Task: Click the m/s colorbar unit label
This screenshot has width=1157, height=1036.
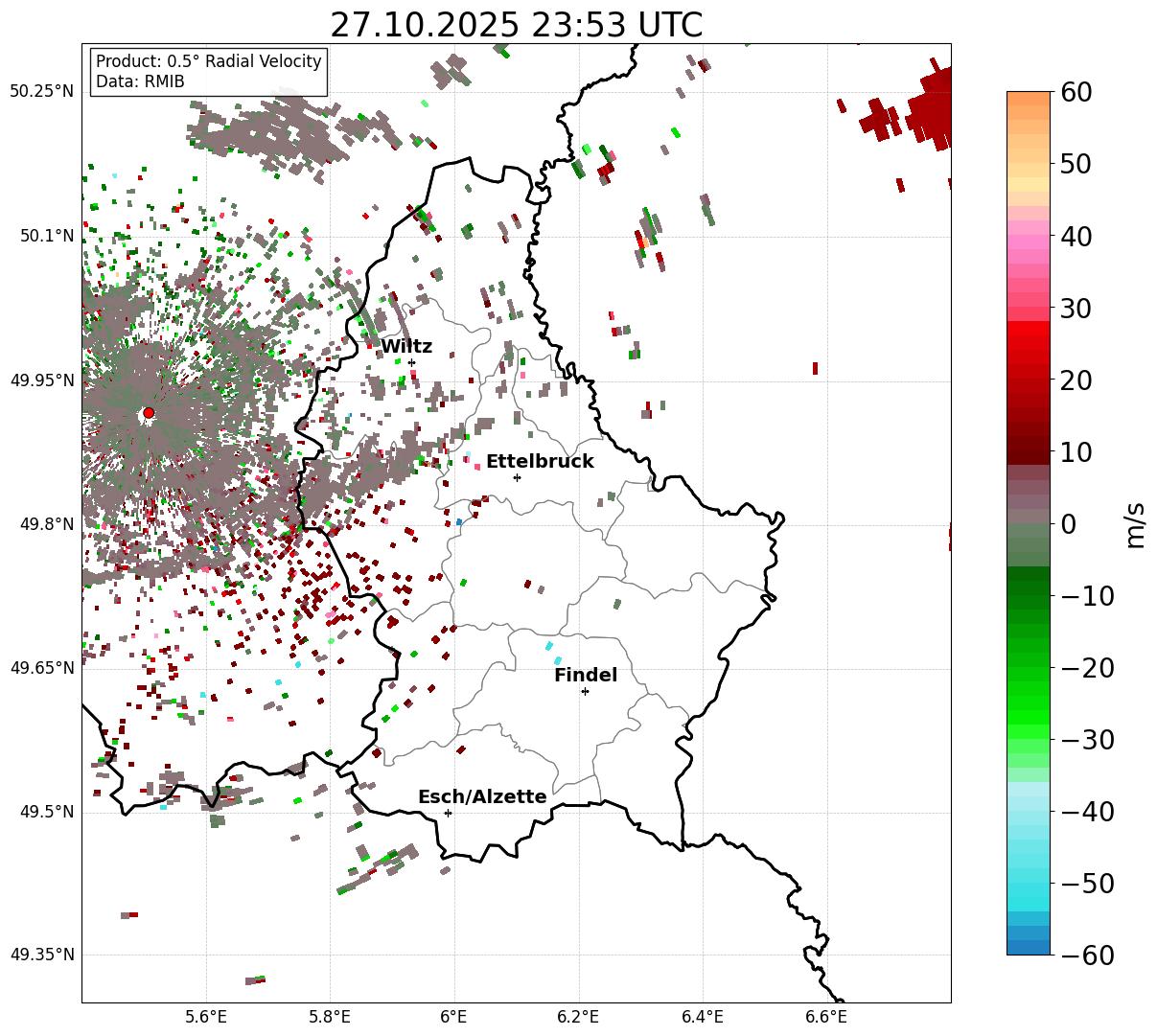Action: (x=1135, y=523)
